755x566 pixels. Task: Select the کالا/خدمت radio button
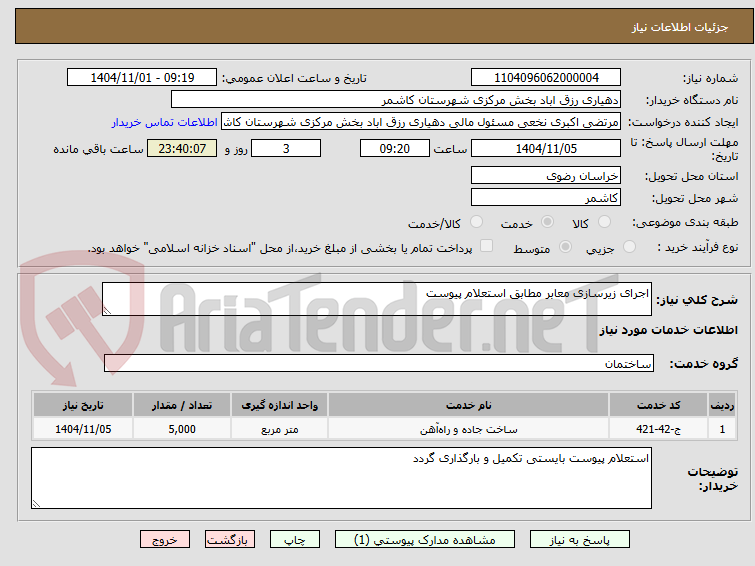coord(476,222)
